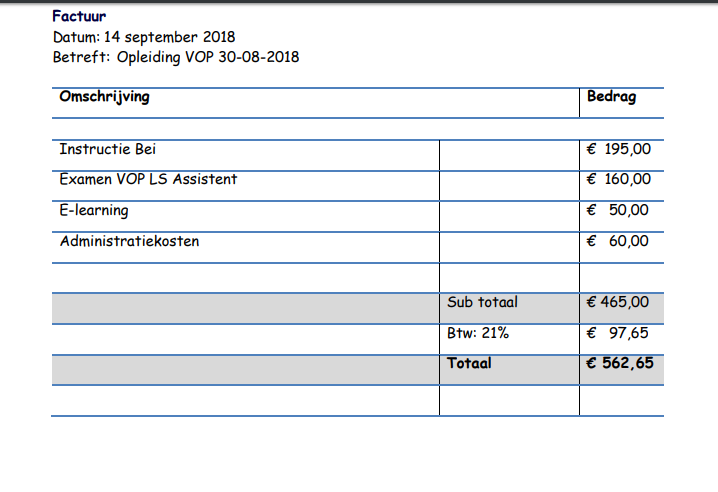Select the VAT amount € 97,65
Screen dimensions: 718x492
[619, 333]
